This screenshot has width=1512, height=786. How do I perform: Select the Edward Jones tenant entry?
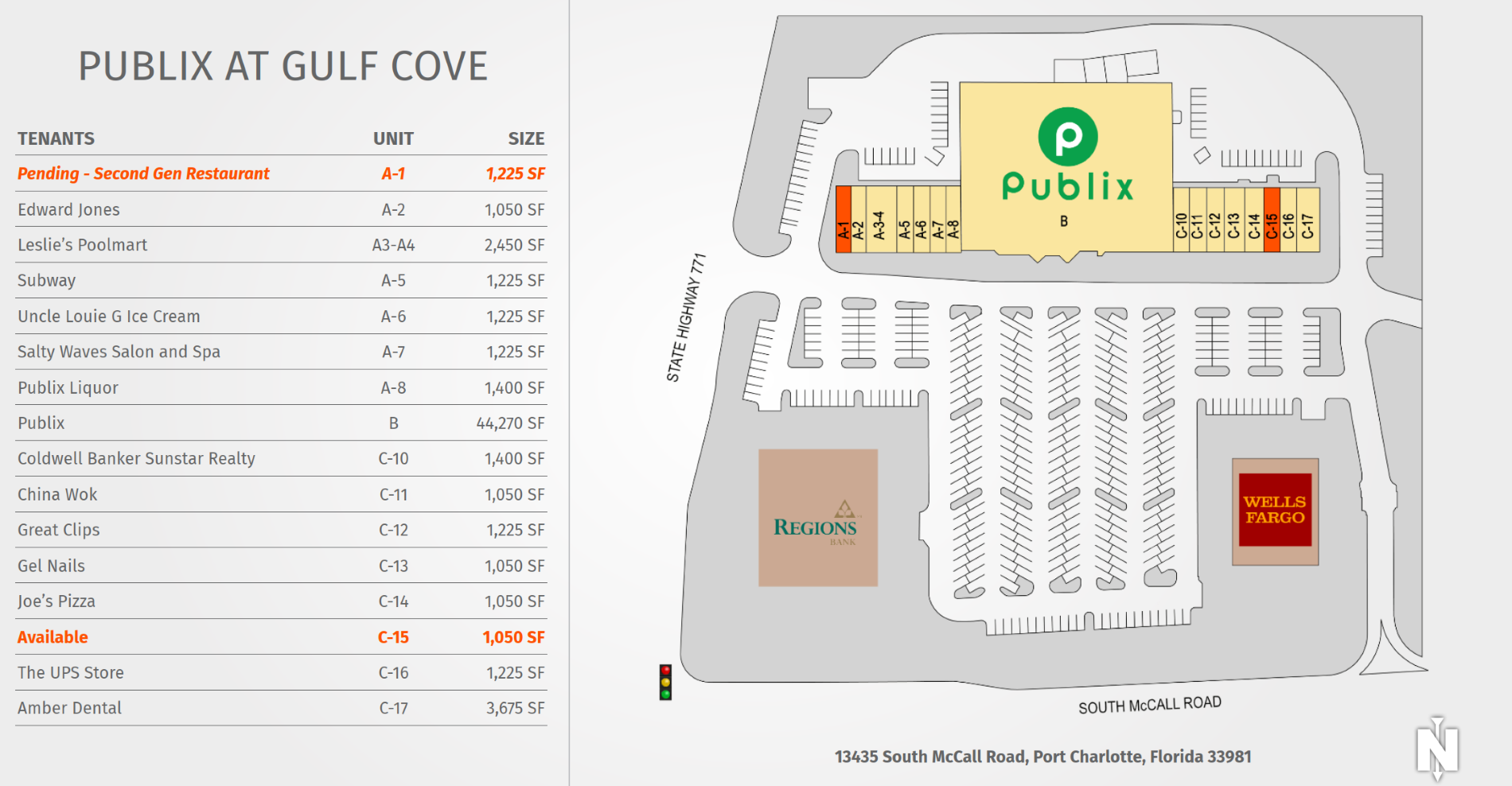click(x=68, y=209)
